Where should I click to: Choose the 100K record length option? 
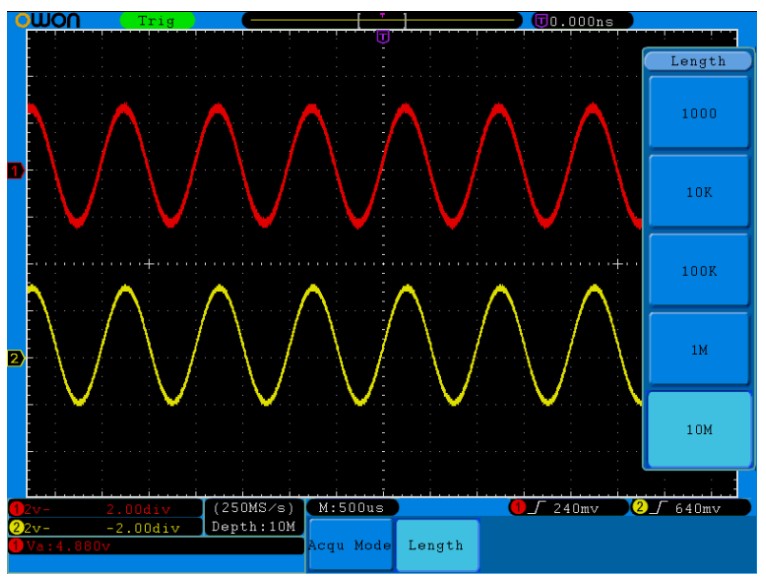pyautogui.click(x=699, y=270)
